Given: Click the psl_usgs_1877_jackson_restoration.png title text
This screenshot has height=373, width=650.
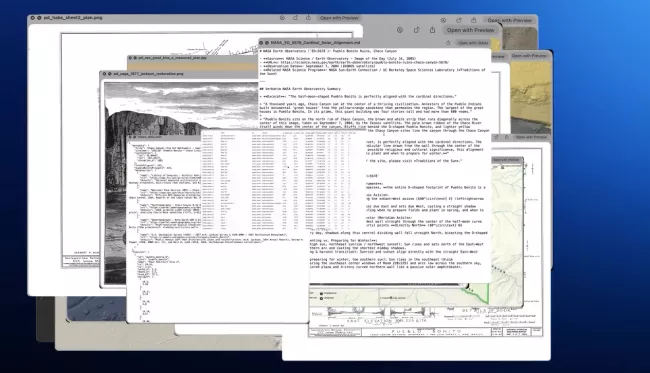Looking at the screenshot, I should [x=148, y=74].
